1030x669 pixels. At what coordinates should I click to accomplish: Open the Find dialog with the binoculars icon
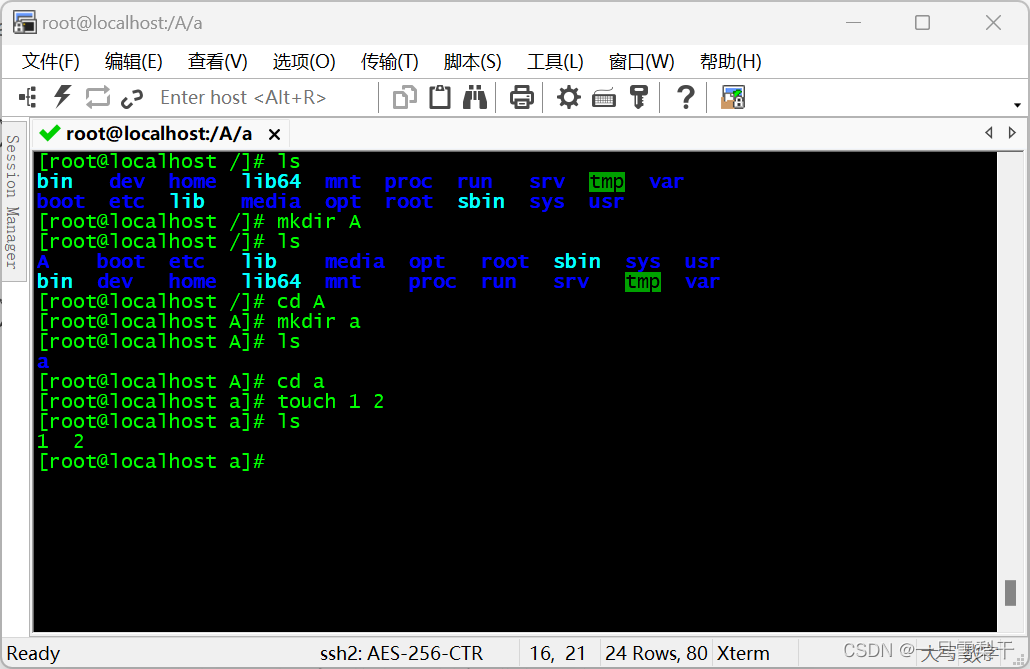tap(475, 97)
